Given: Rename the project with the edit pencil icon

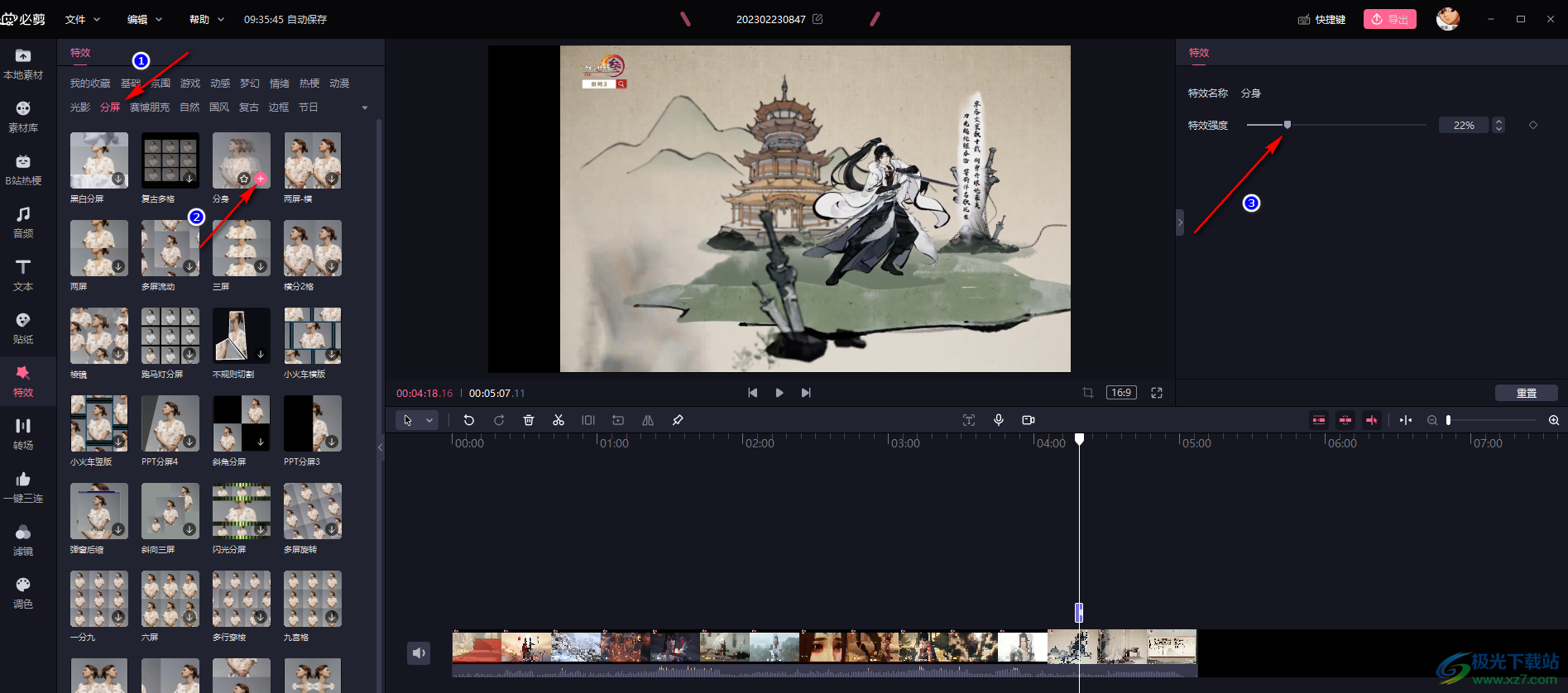Looking at the screenshot, I should click(818, 19).
